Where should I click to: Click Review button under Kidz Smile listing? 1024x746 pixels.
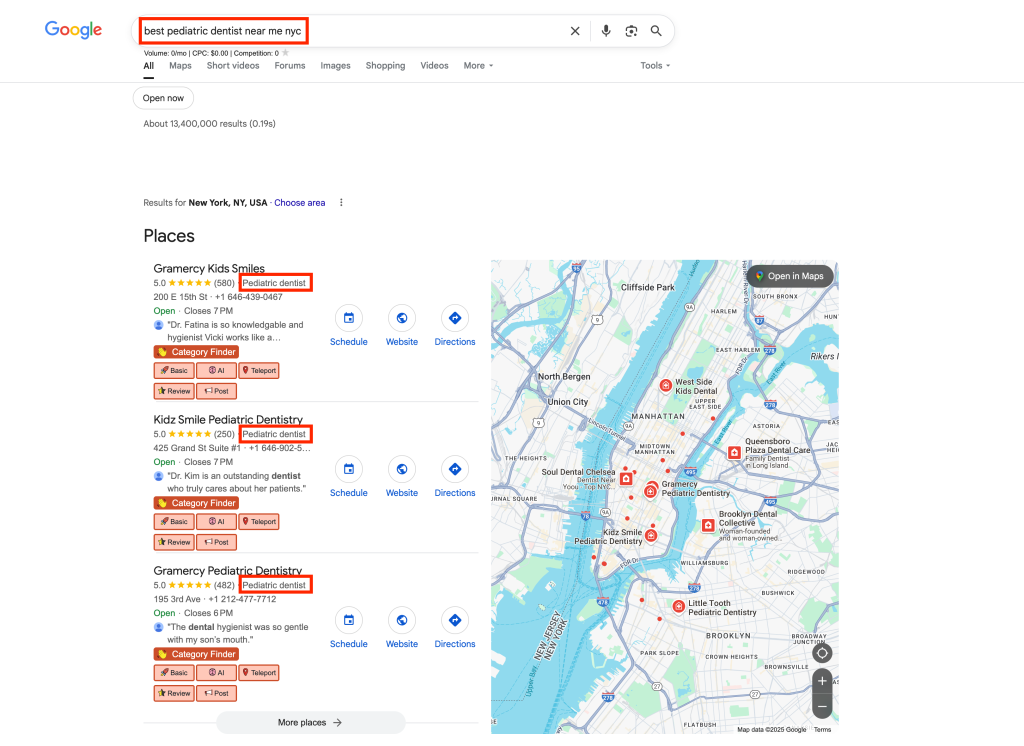pos(174,542)
